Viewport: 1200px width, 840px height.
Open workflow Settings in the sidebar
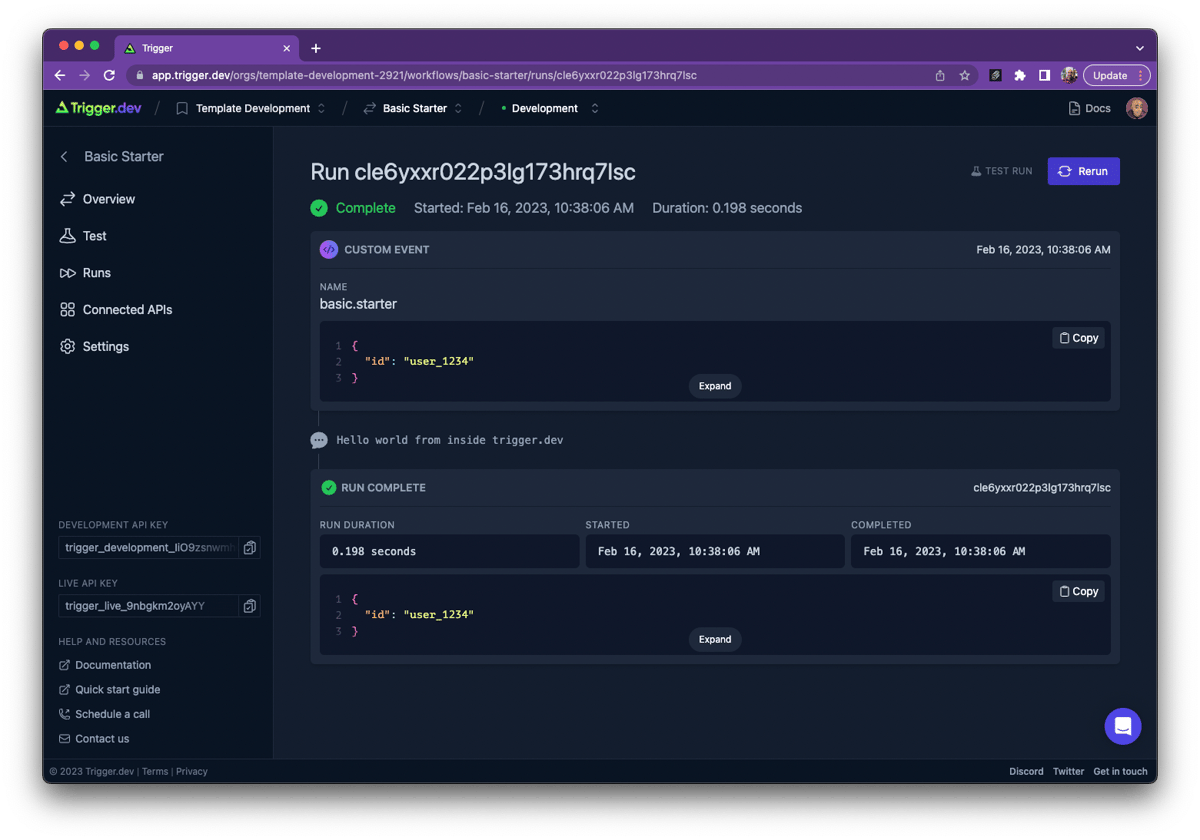click(94, 347)
